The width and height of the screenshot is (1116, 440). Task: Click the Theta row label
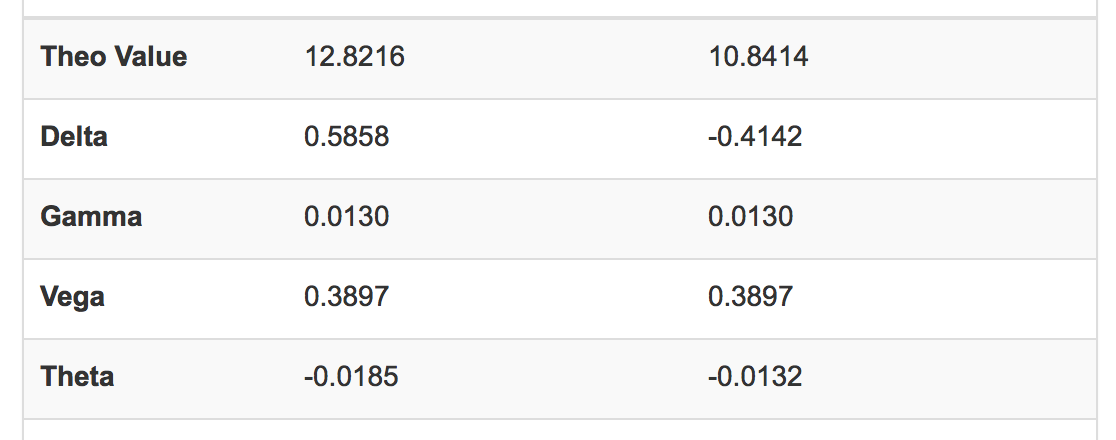77,377
